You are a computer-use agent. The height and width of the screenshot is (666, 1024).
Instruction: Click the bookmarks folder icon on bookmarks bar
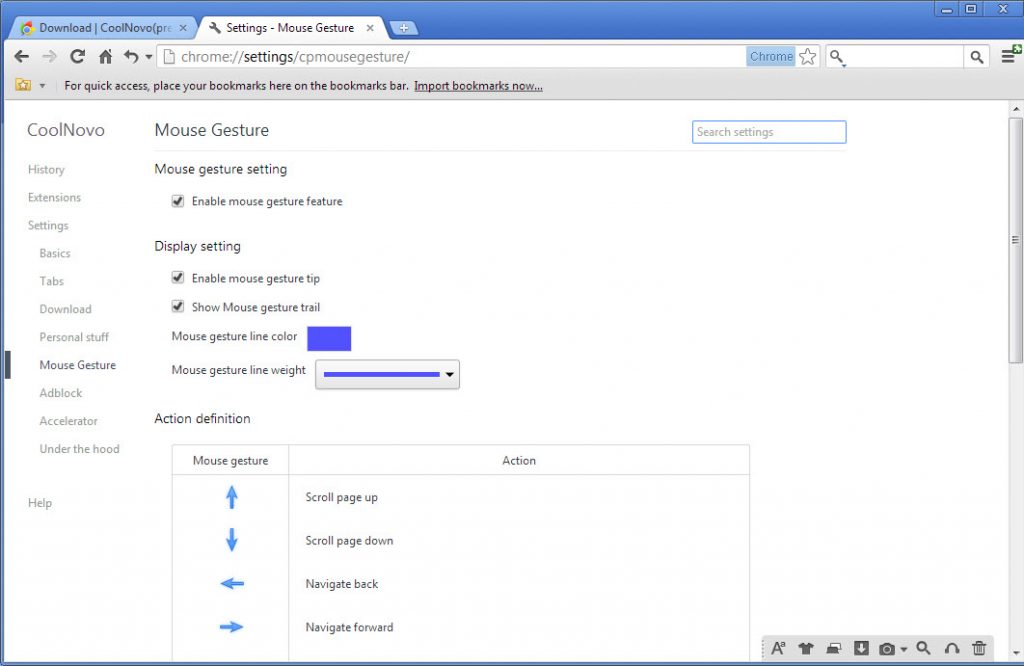click(24, 86)
